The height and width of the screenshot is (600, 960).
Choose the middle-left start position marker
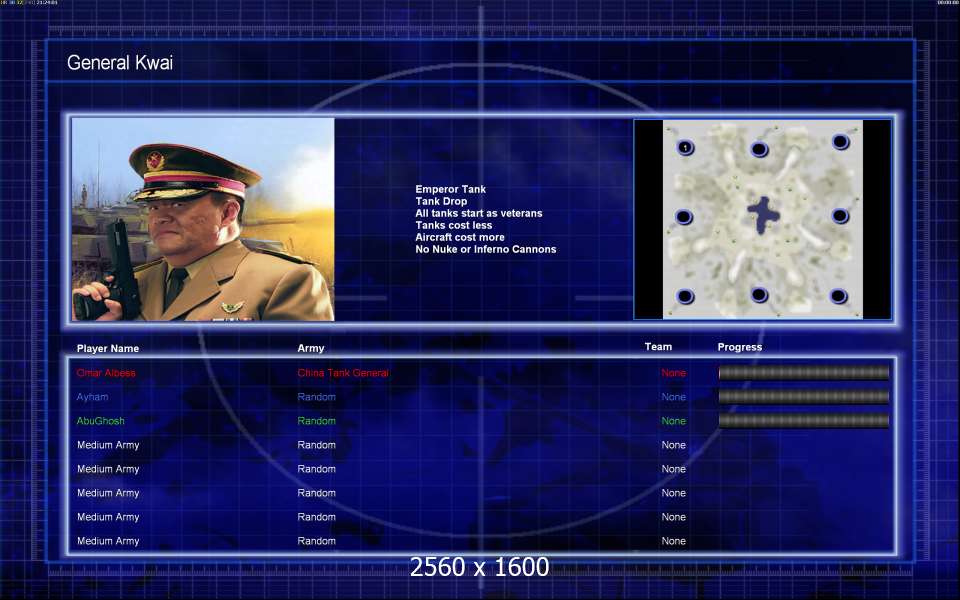pos(684,217)
